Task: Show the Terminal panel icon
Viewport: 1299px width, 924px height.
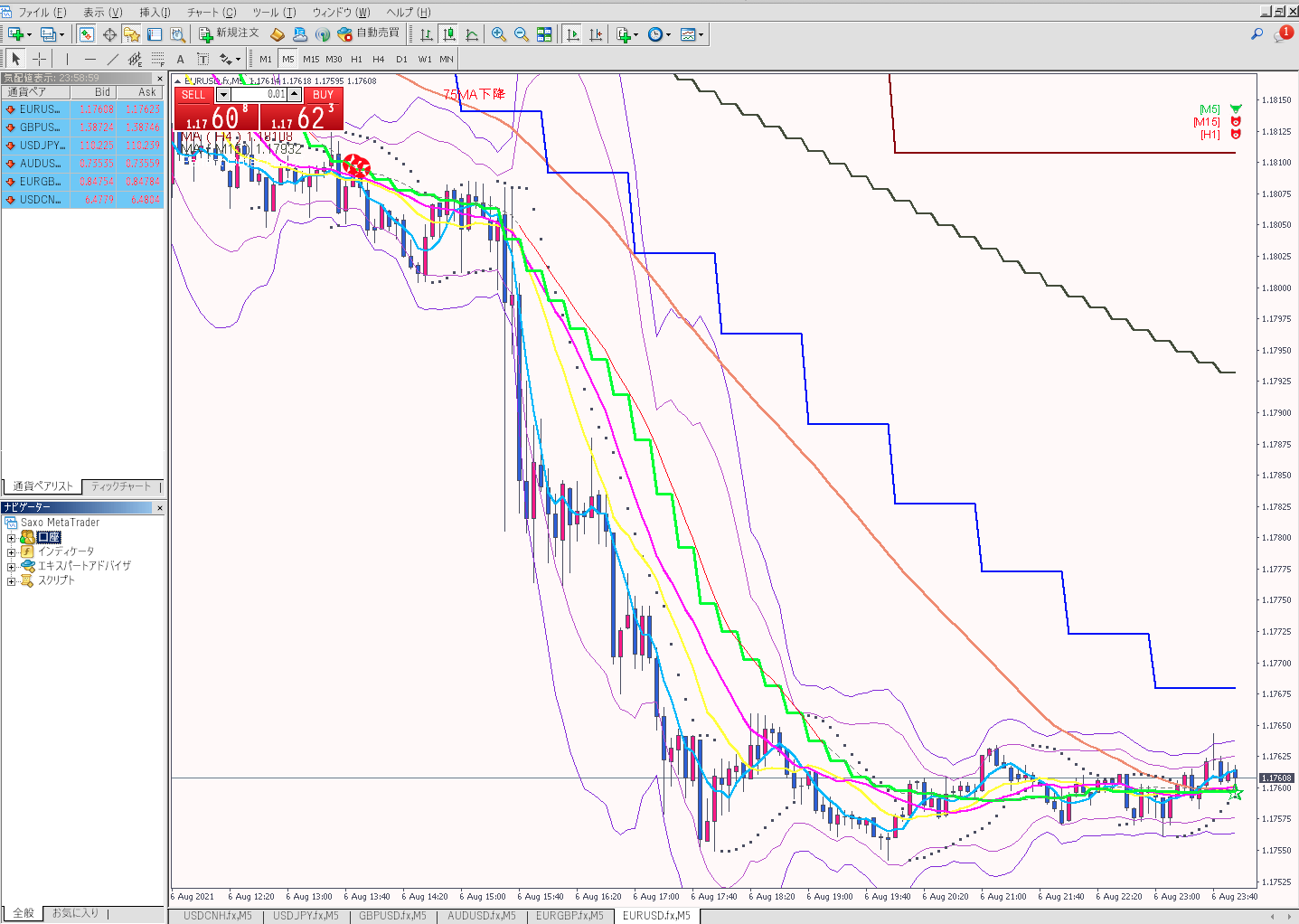Action: tap(155, 34)
